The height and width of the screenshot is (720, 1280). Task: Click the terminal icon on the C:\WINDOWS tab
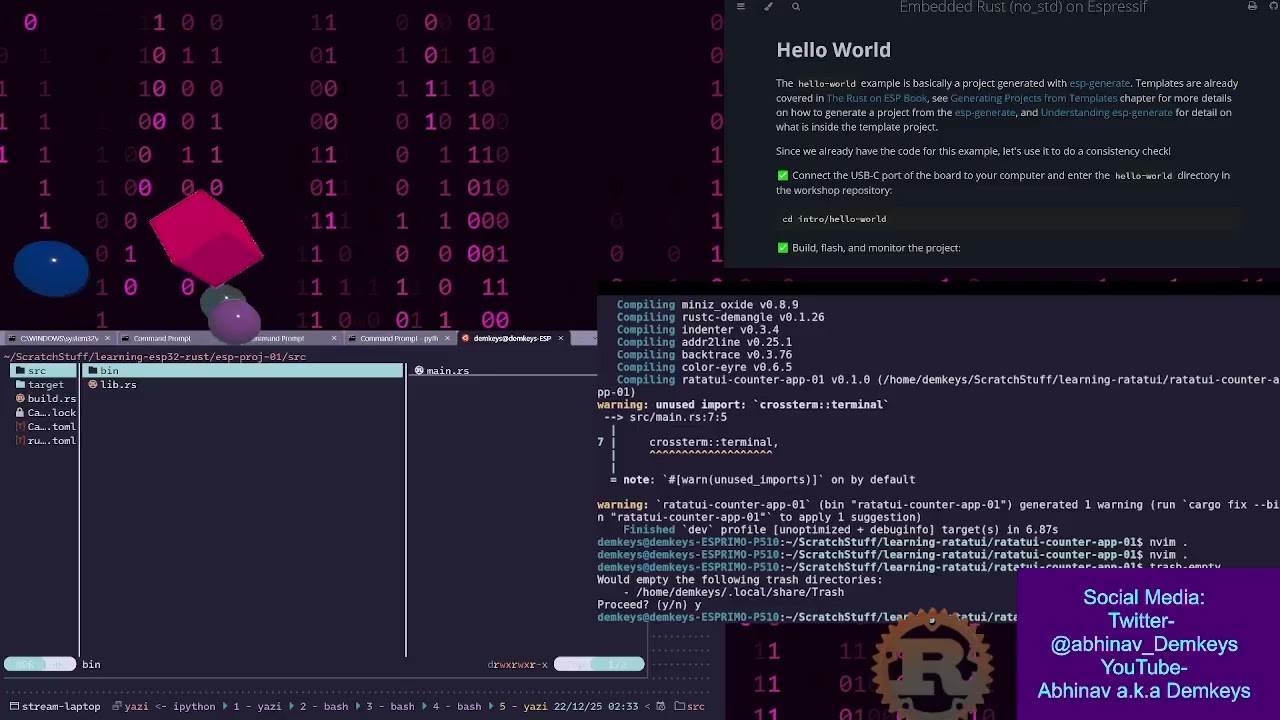[x=14, y=338]
